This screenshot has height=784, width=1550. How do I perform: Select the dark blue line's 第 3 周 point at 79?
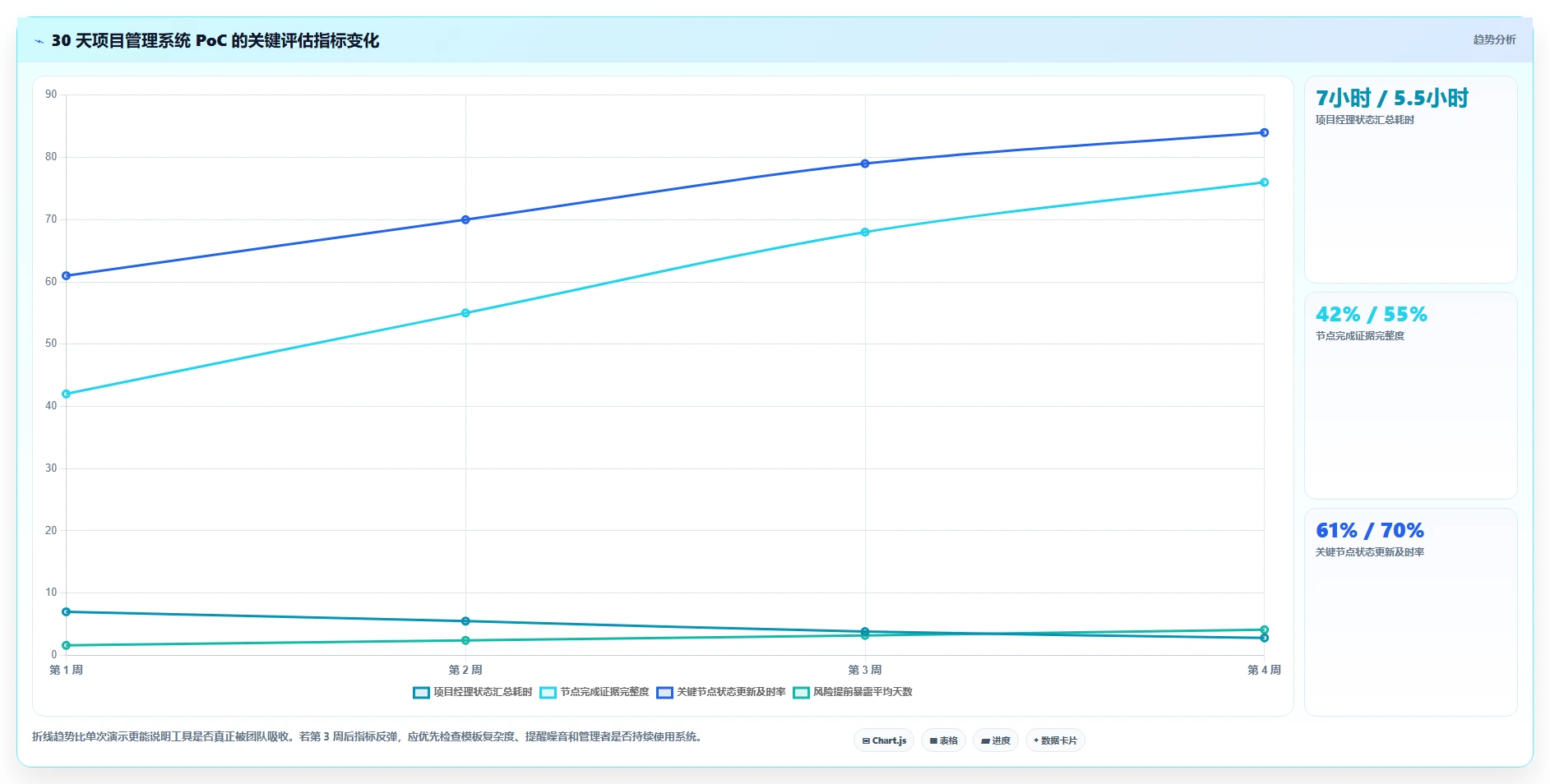pyautogui.click(x=865, y=164)
